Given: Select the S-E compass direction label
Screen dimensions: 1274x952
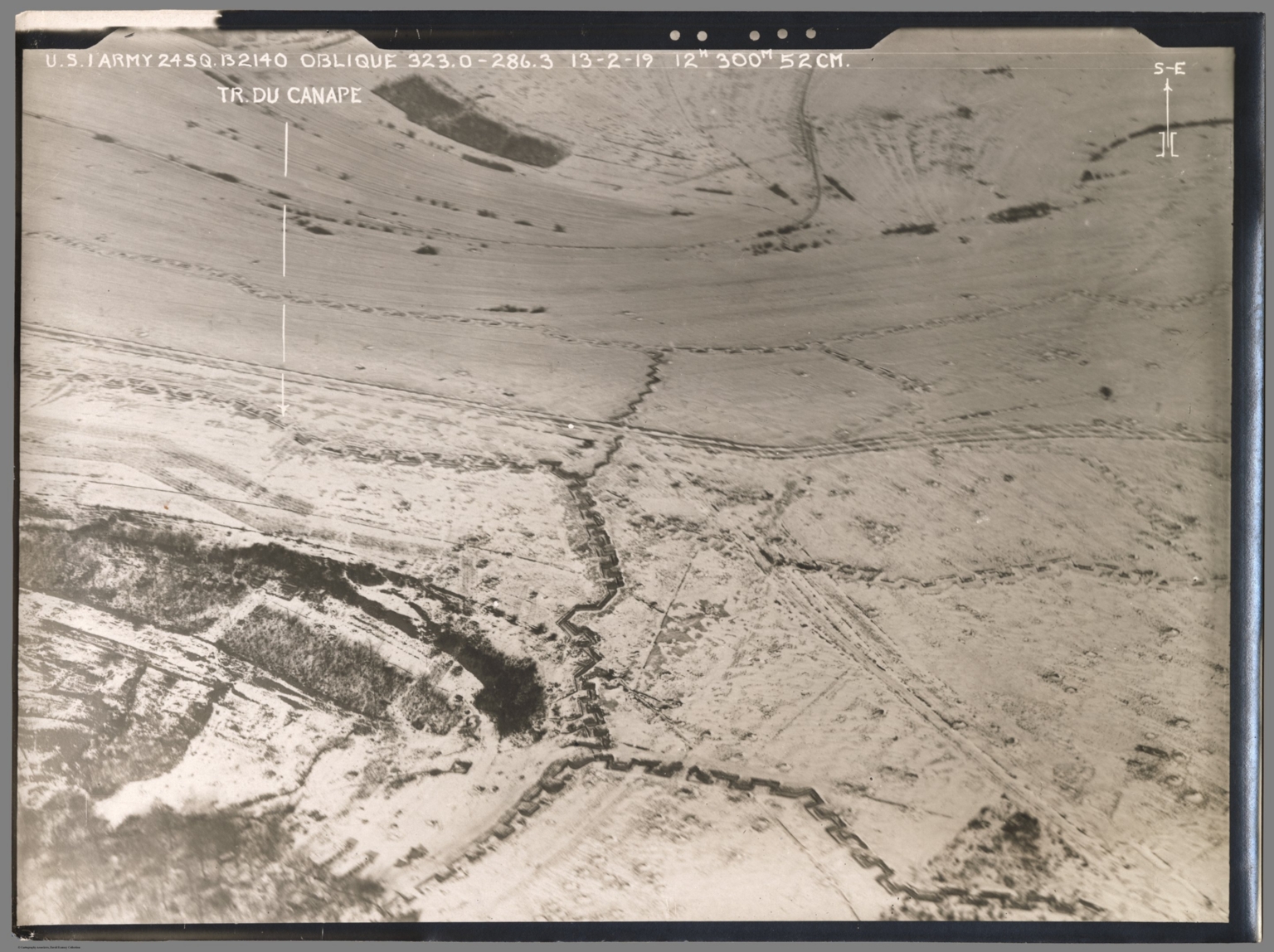Looking at the screenshot, I should coord(1169,70).
